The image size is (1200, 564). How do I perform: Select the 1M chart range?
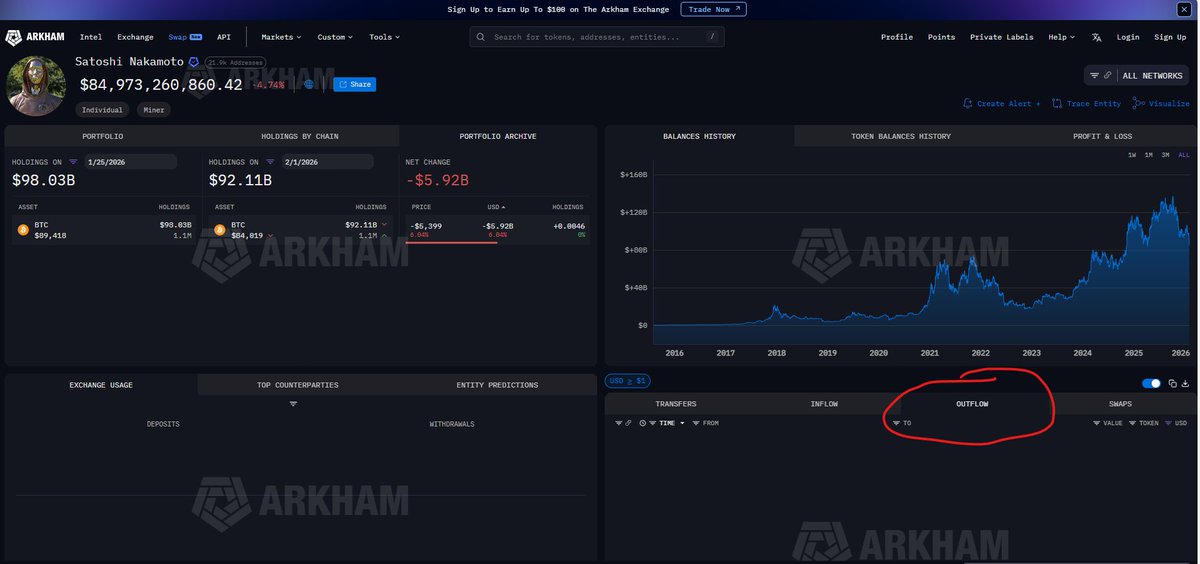coord(1149,155)
